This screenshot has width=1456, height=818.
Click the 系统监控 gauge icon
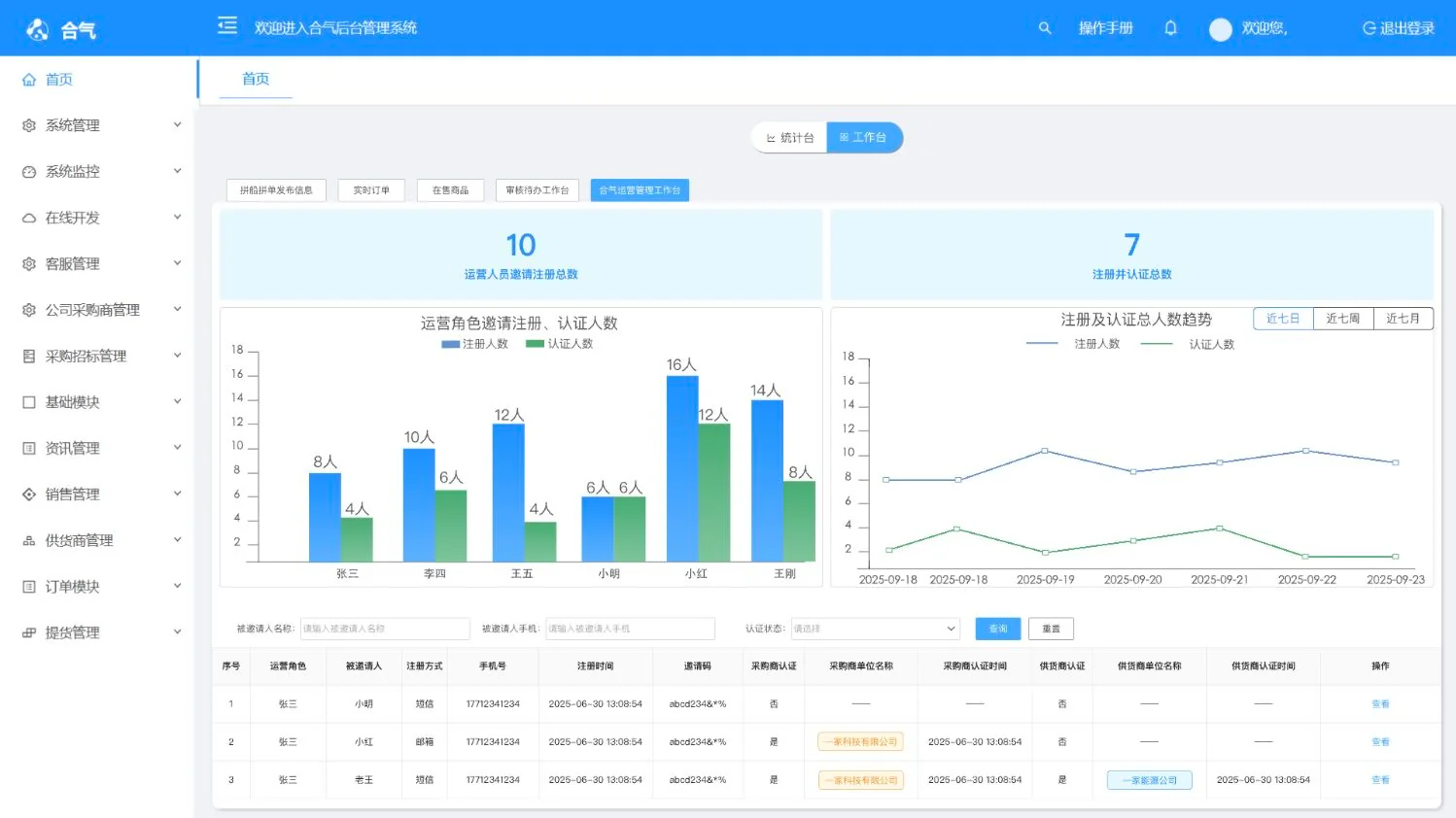(29, 172)
